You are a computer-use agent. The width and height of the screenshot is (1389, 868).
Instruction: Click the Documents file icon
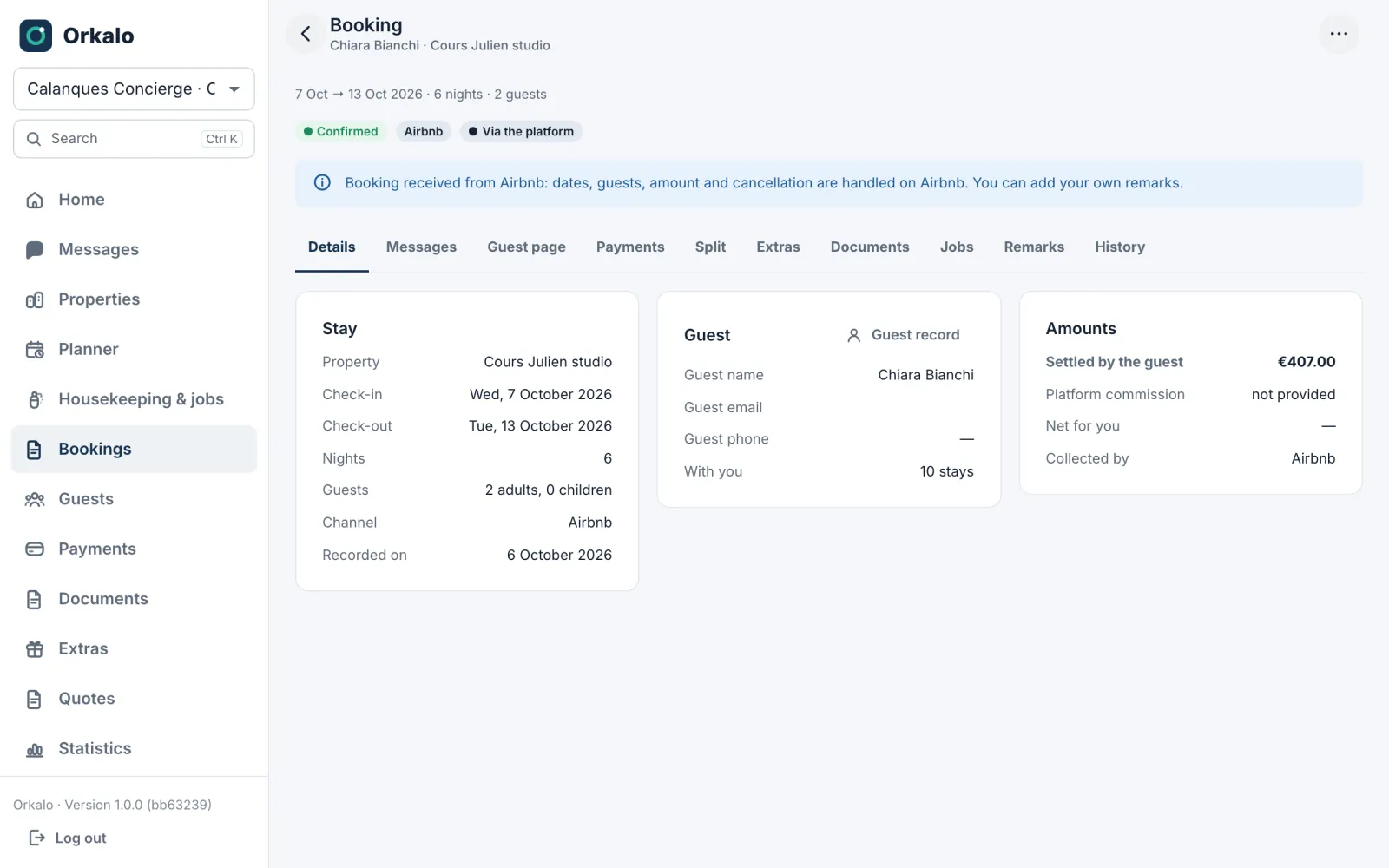point(35,599)
